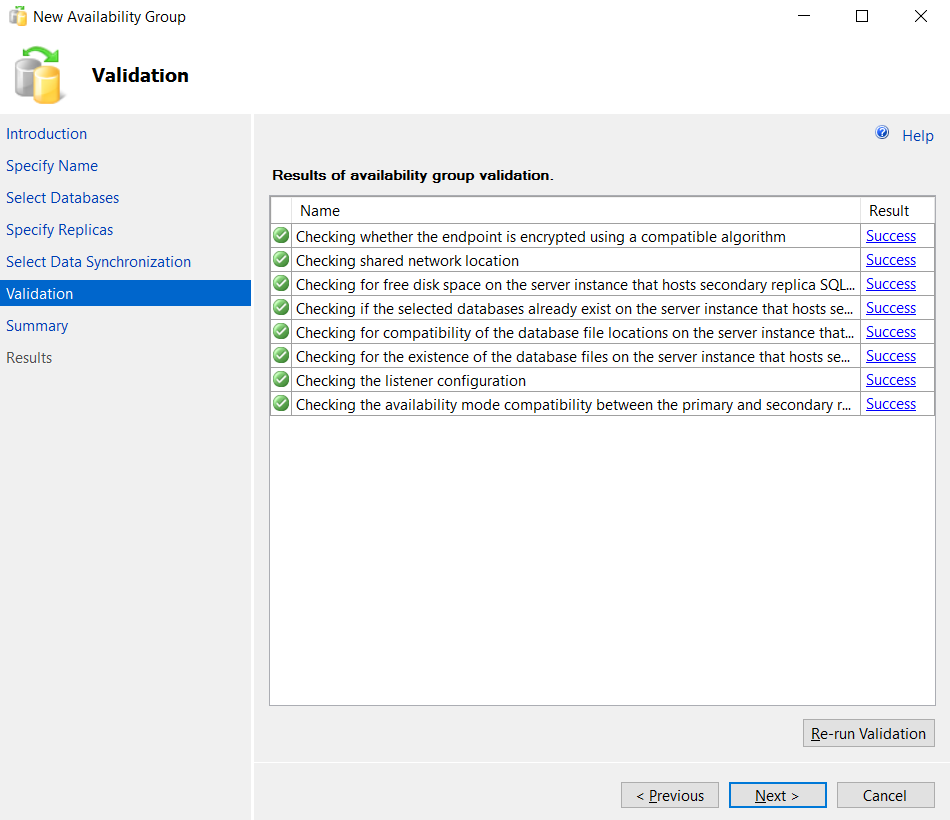
Task: Click the green success icon for endpoint encryption check
Action: [x=281, y=235]
